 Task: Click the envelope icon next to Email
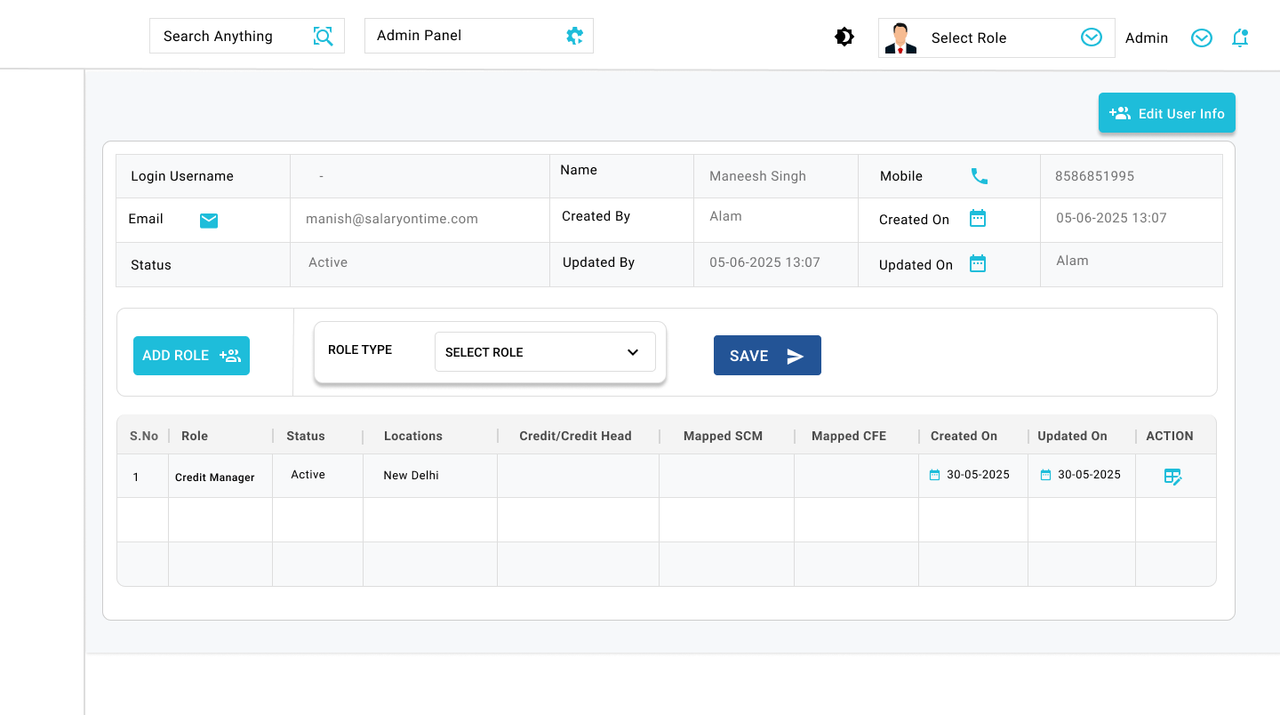click(x=208, y=219)
